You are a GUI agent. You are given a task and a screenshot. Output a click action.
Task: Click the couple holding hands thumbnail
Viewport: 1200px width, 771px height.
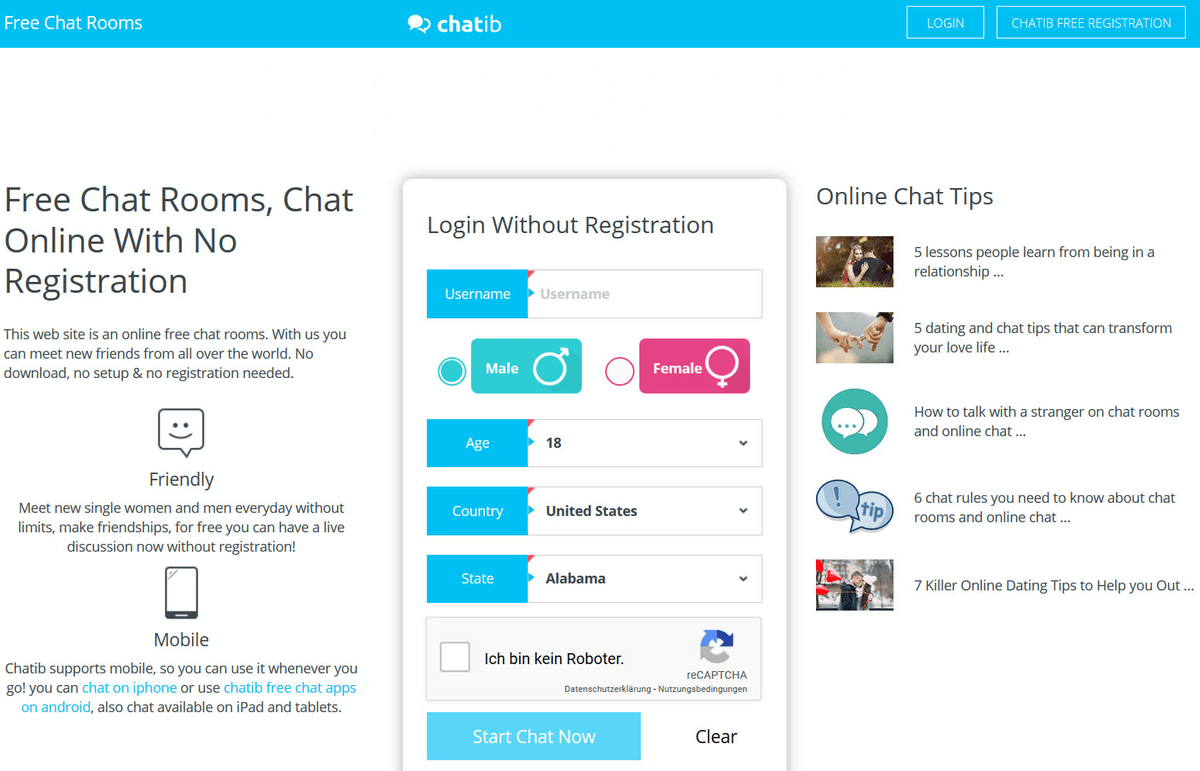pyautogui.click(x=854, y=337)
